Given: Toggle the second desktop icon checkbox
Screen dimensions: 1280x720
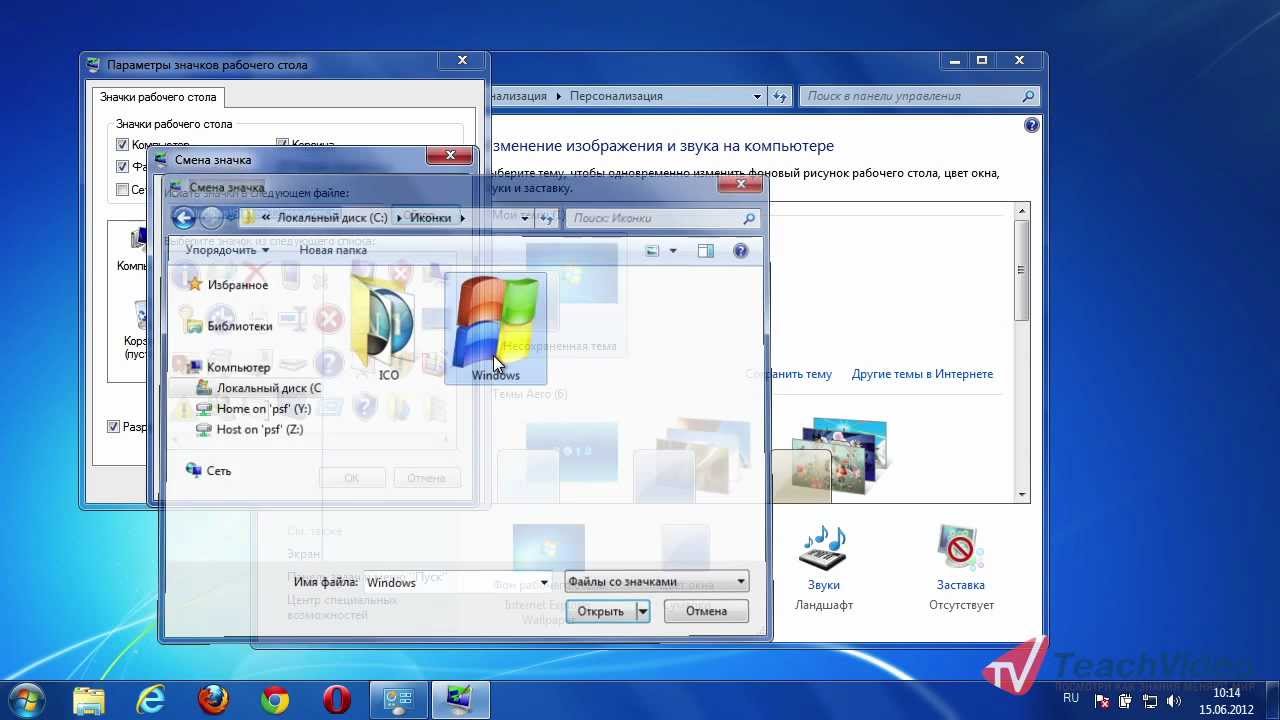Looking at the screenshot, I should [x=123, y=167].
